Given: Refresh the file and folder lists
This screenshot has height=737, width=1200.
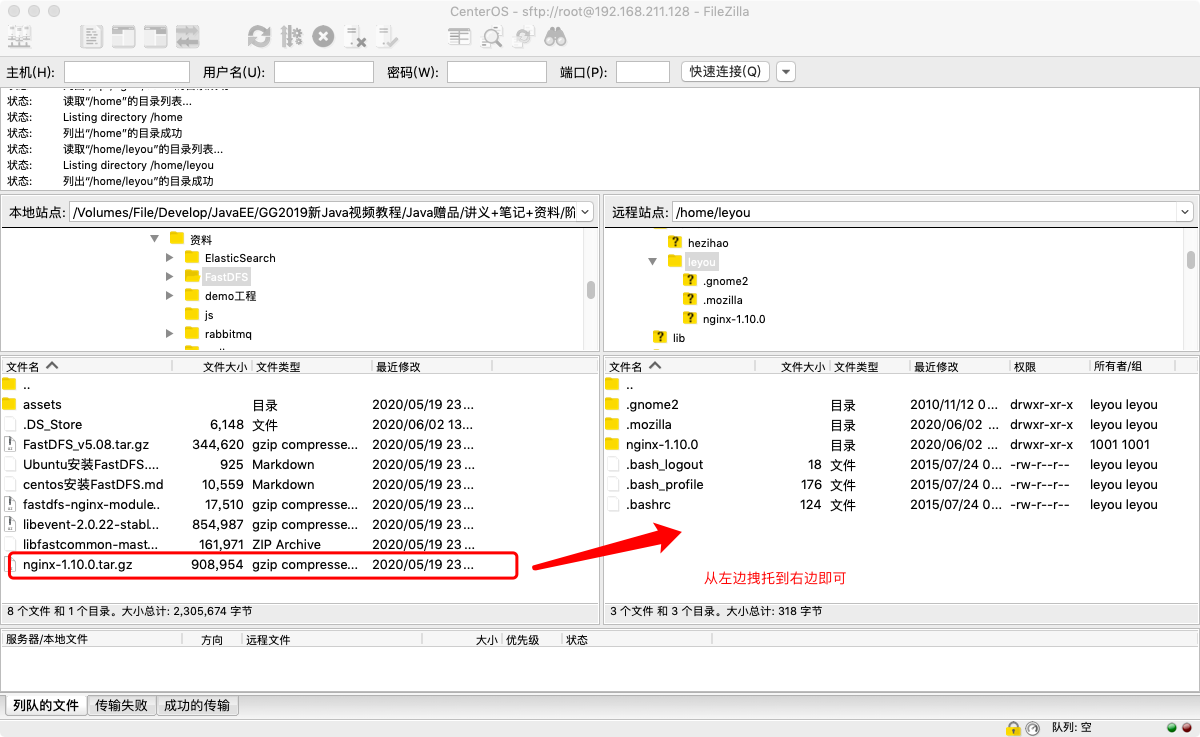Looking at the screenshot, I should 259,38.
